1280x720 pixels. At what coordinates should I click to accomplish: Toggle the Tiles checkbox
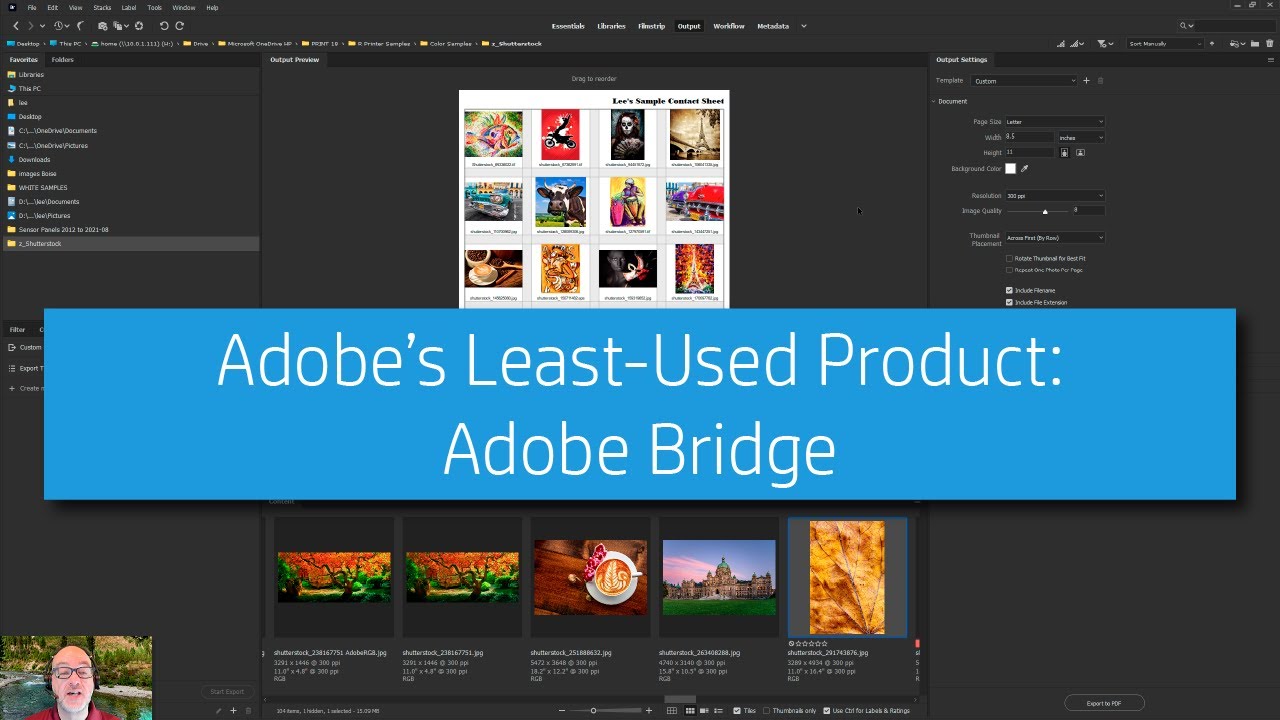[737, 710]
